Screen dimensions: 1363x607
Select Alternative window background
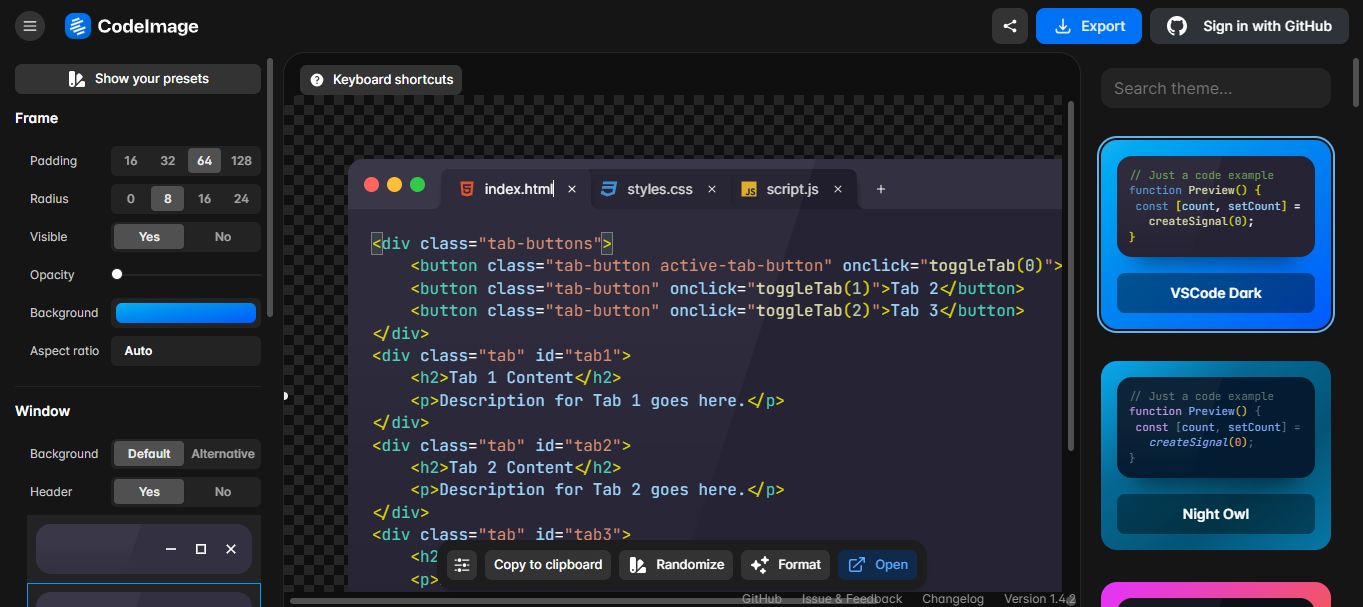(223, 454)
